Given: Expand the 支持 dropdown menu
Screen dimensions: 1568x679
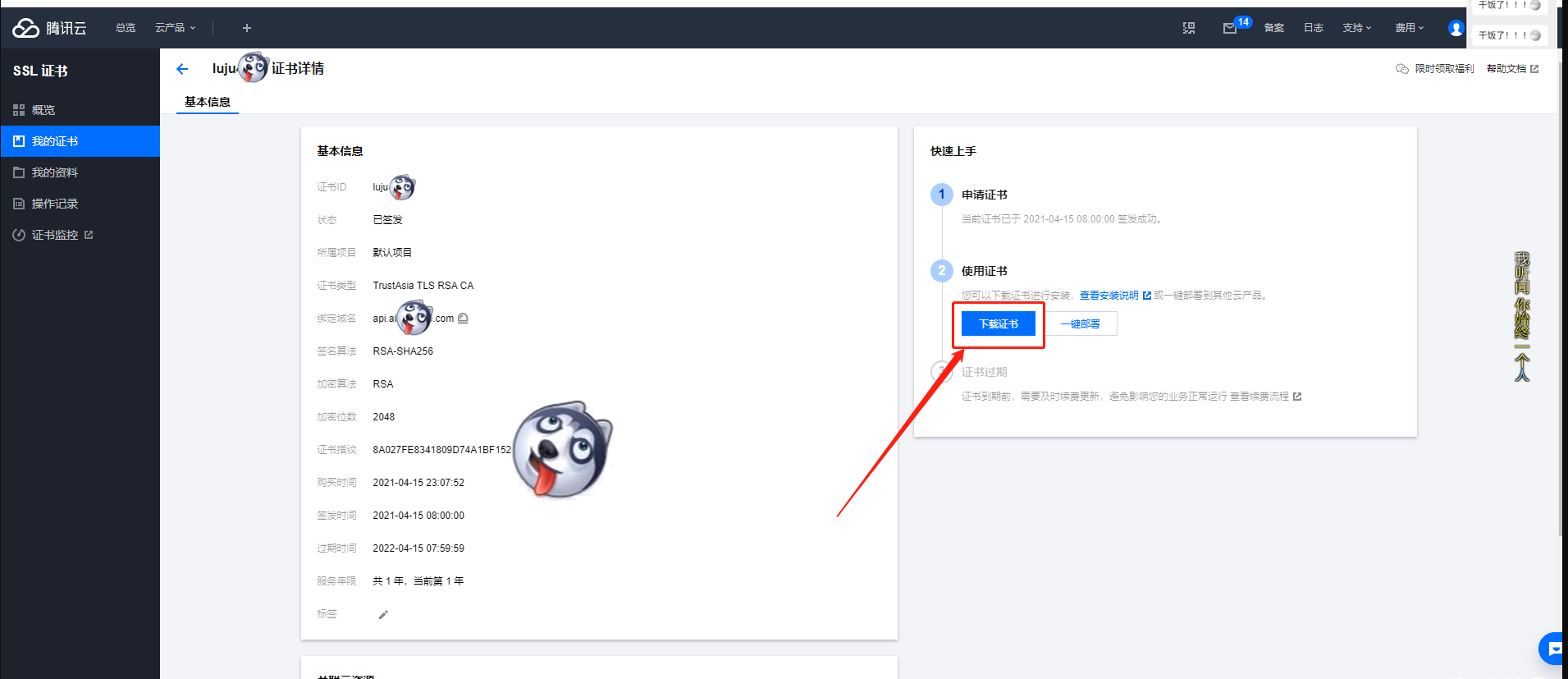Looking at the screenshot, I should coord(1357,28).
